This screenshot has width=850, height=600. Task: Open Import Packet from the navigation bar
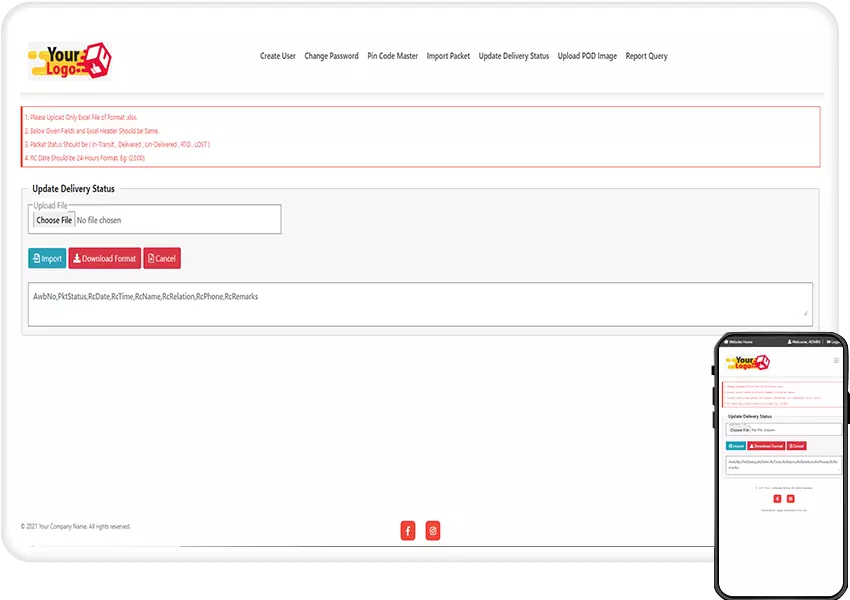click(x=448, y=56)
